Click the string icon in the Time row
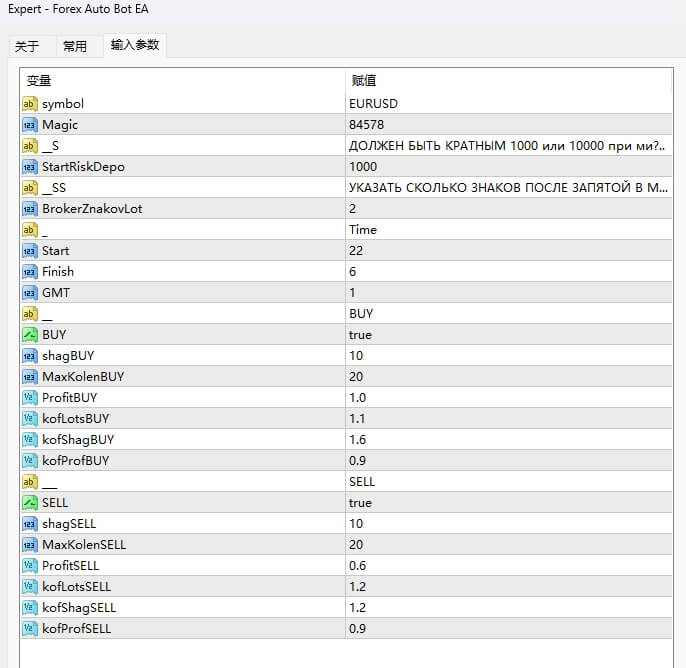 [29, 230]
